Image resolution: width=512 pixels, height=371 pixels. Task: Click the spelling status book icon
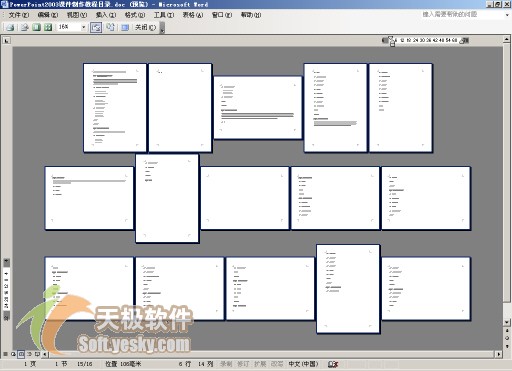tap(332, 364)
